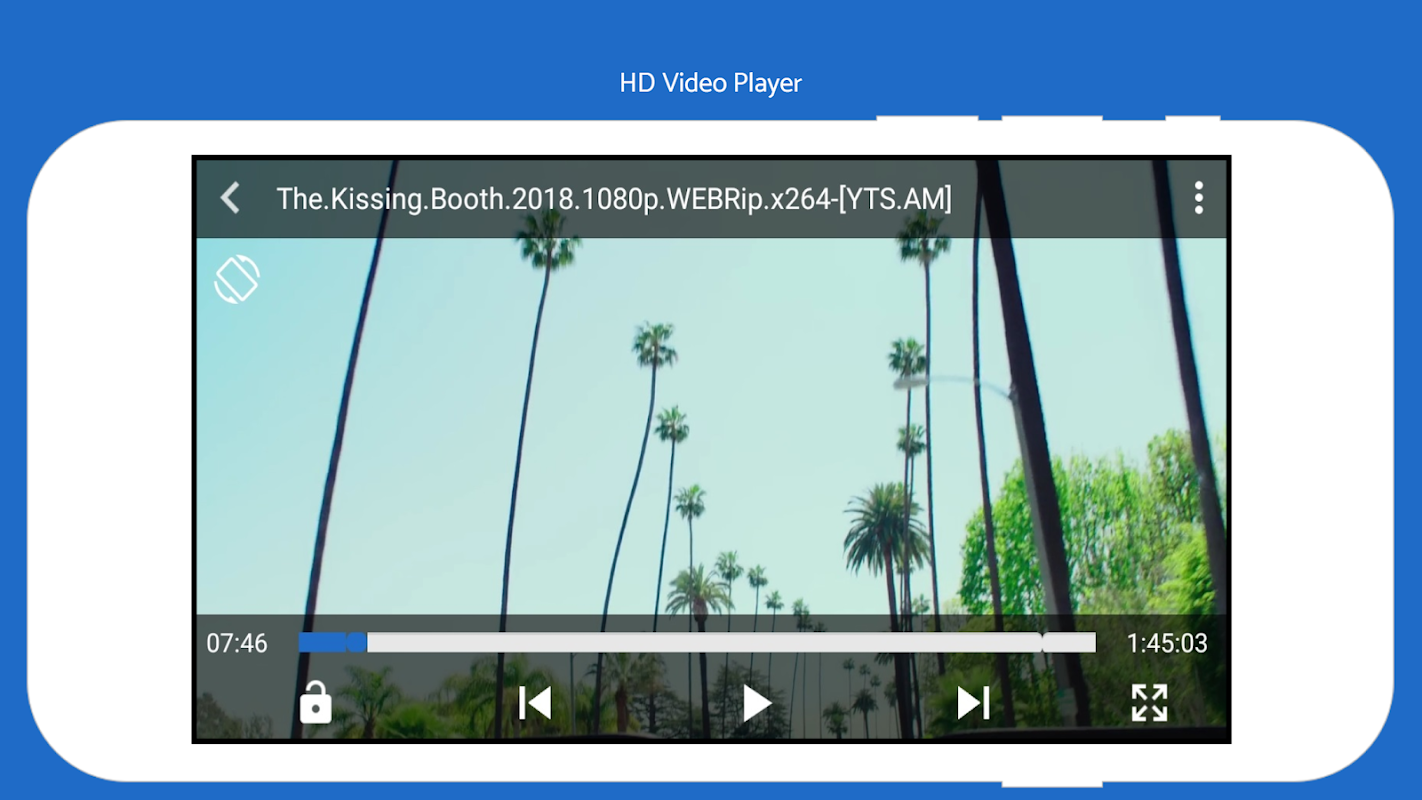
Task: Toggle fullscreen scaling mode
Action: [x=1149, y=703]
